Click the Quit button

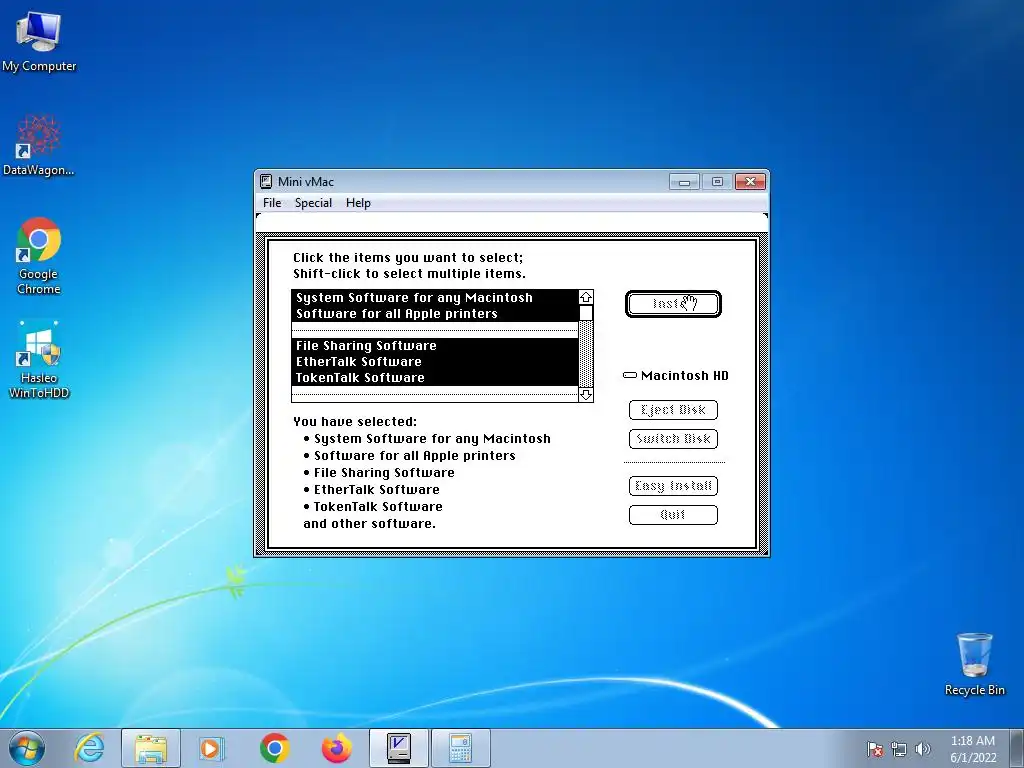click(x=673, y=515)
